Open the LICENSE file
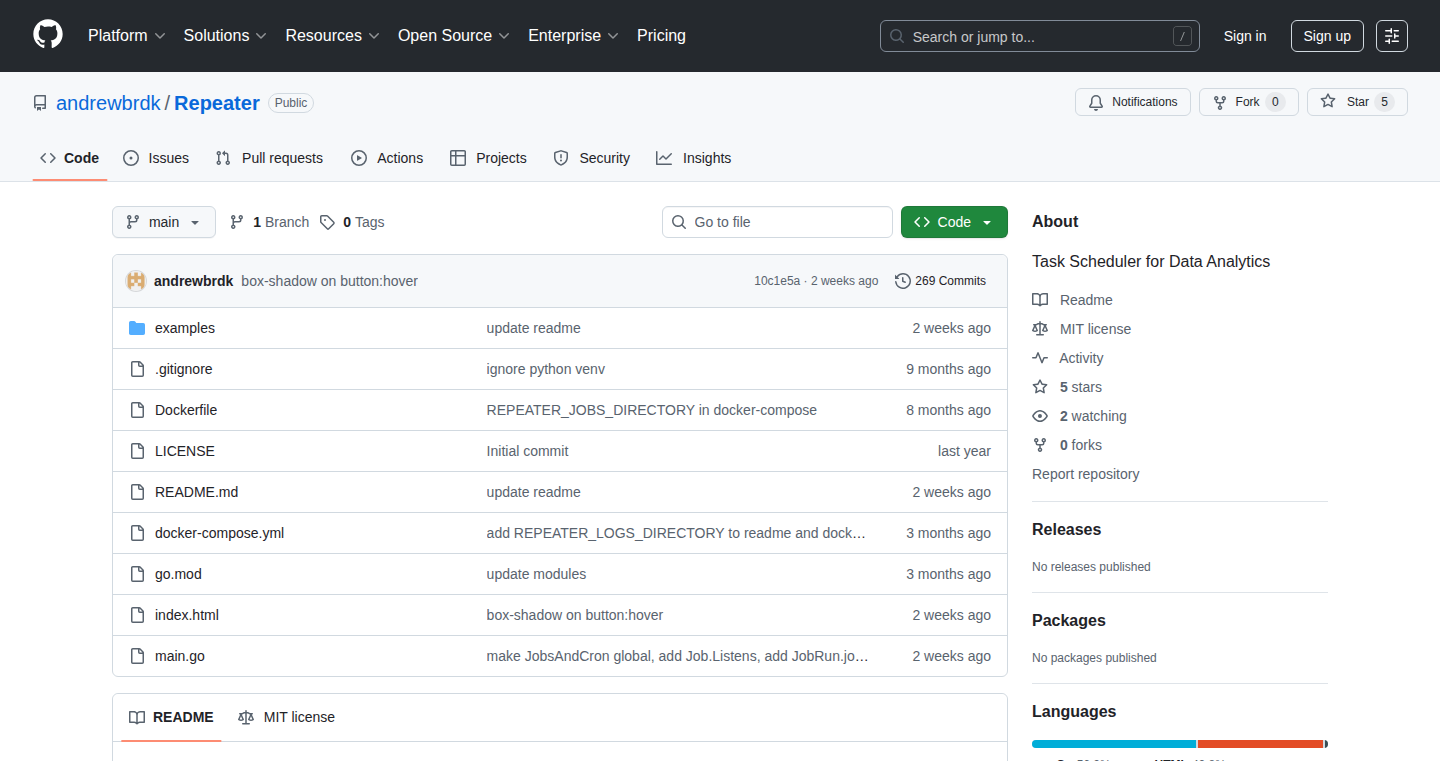The width and height of the screenshot is (1440, 761). pyautogui.click(x=185, y=451)
